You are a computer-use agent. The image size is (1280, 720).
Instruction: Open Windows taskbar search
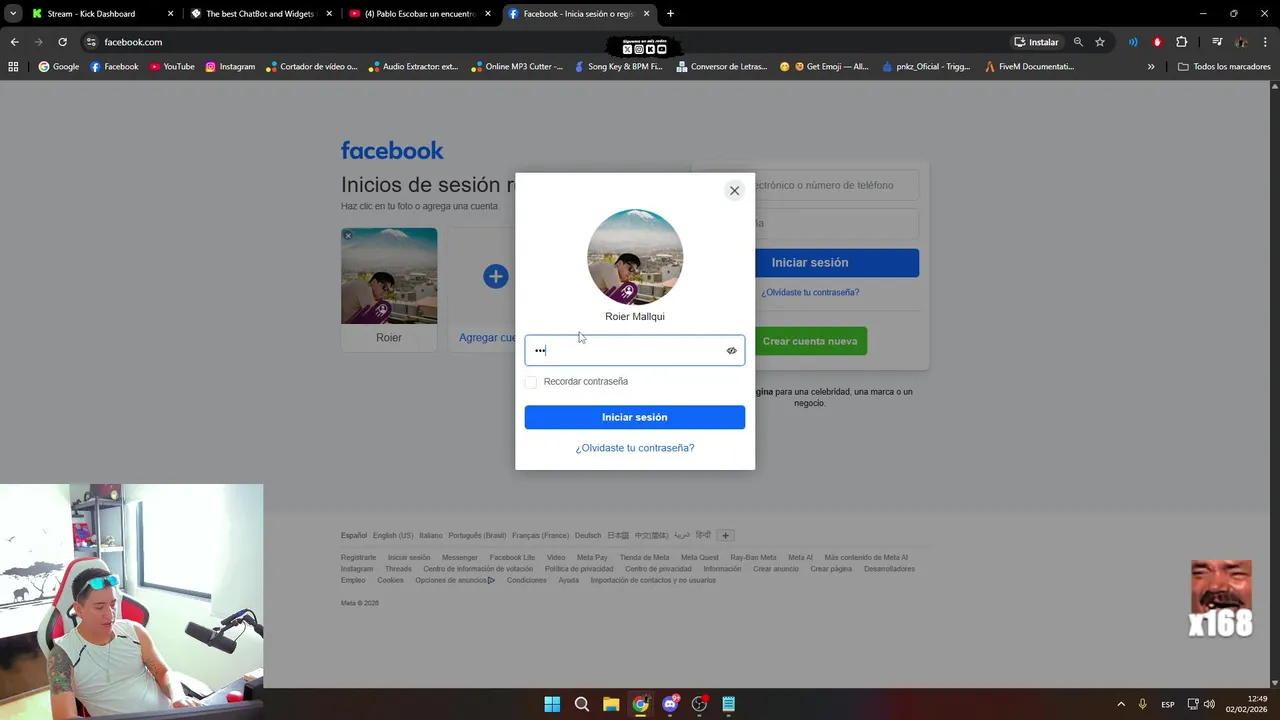click(582, 704)
